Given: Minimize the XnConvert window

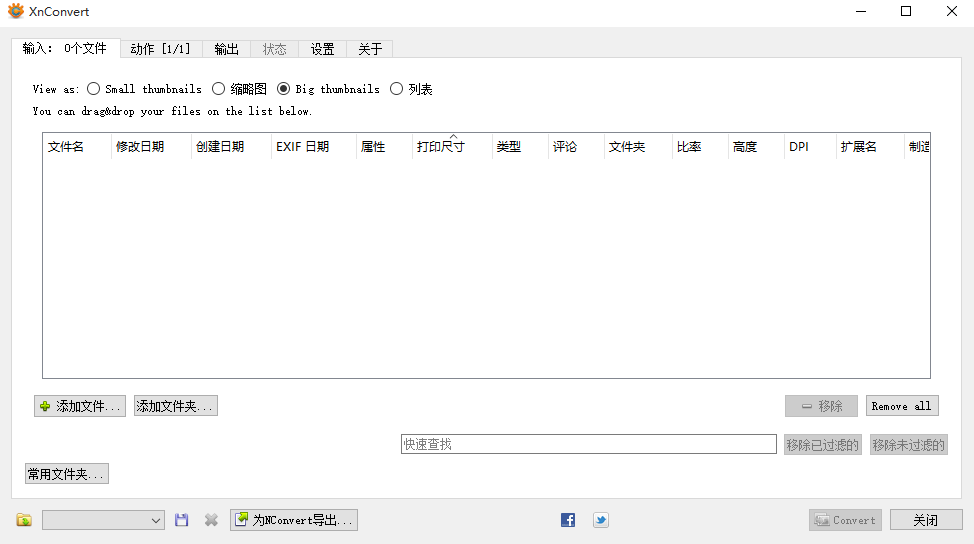Looking at the screenshot, I should [861, 11].
